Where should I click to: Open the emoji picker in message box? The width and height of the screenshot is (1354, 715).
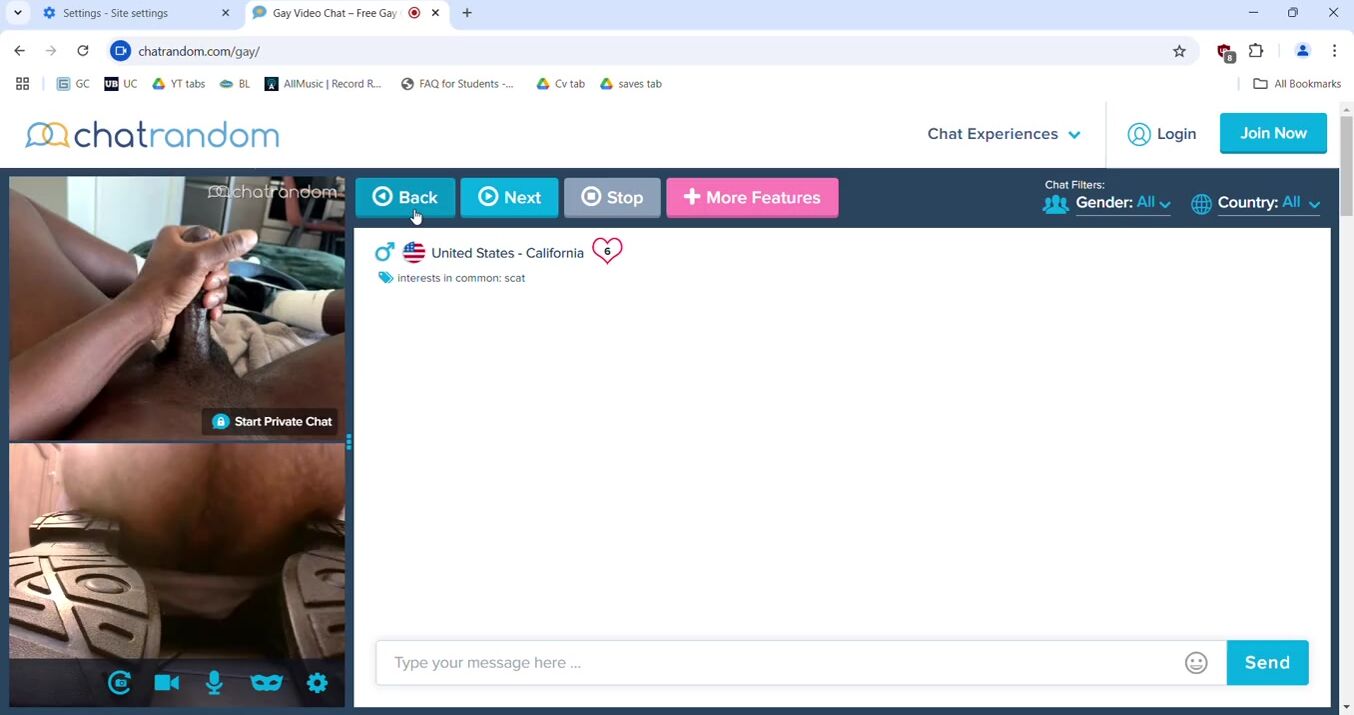[x=1196, y=663]
